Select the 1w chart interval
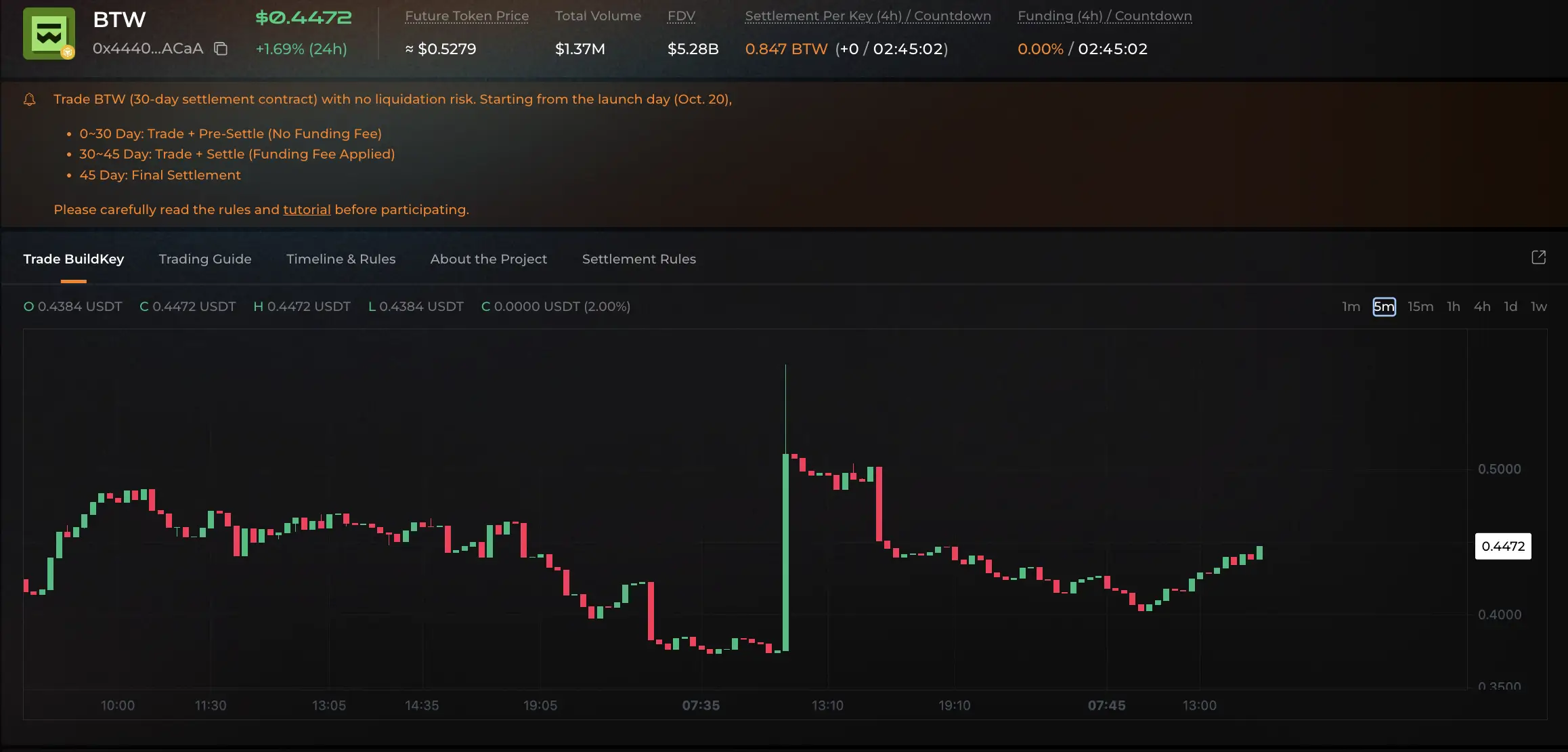Screen dimensions: 1568x752 (x=1539, y=306)
